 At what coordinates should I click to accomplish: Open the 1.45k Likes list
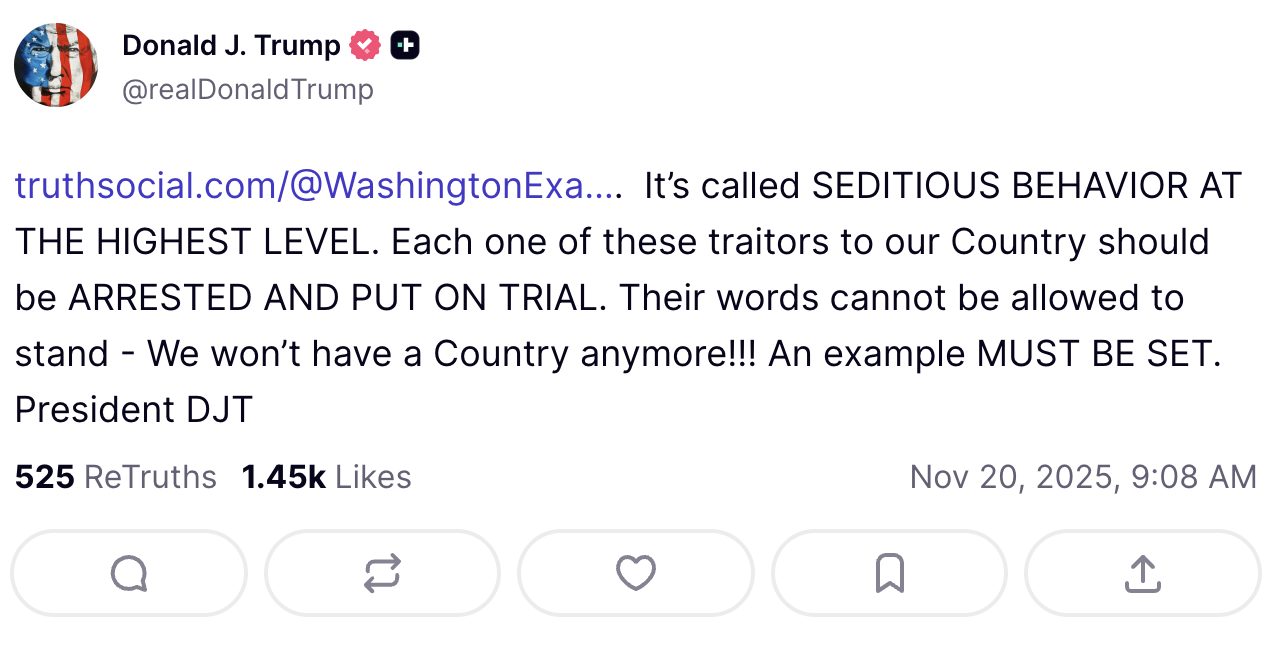coord(327,477)
